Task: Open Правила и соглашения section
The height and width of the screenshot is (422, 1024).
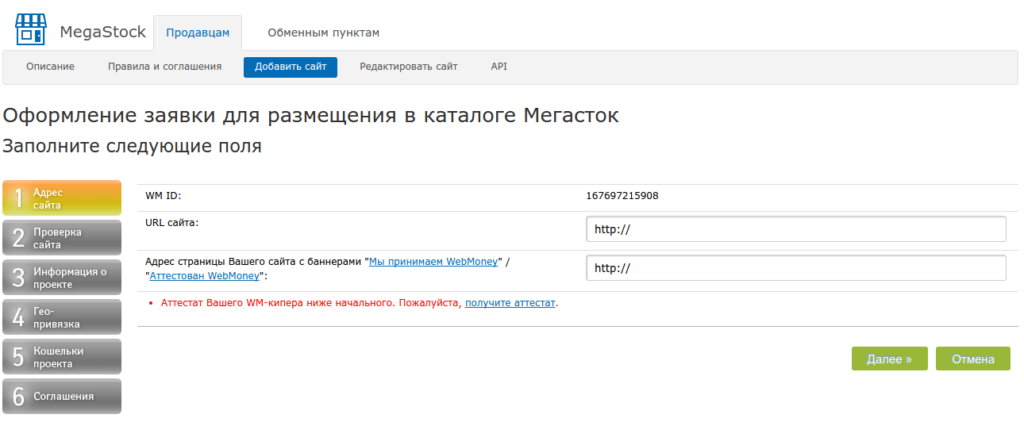Action: click(165, 67)
